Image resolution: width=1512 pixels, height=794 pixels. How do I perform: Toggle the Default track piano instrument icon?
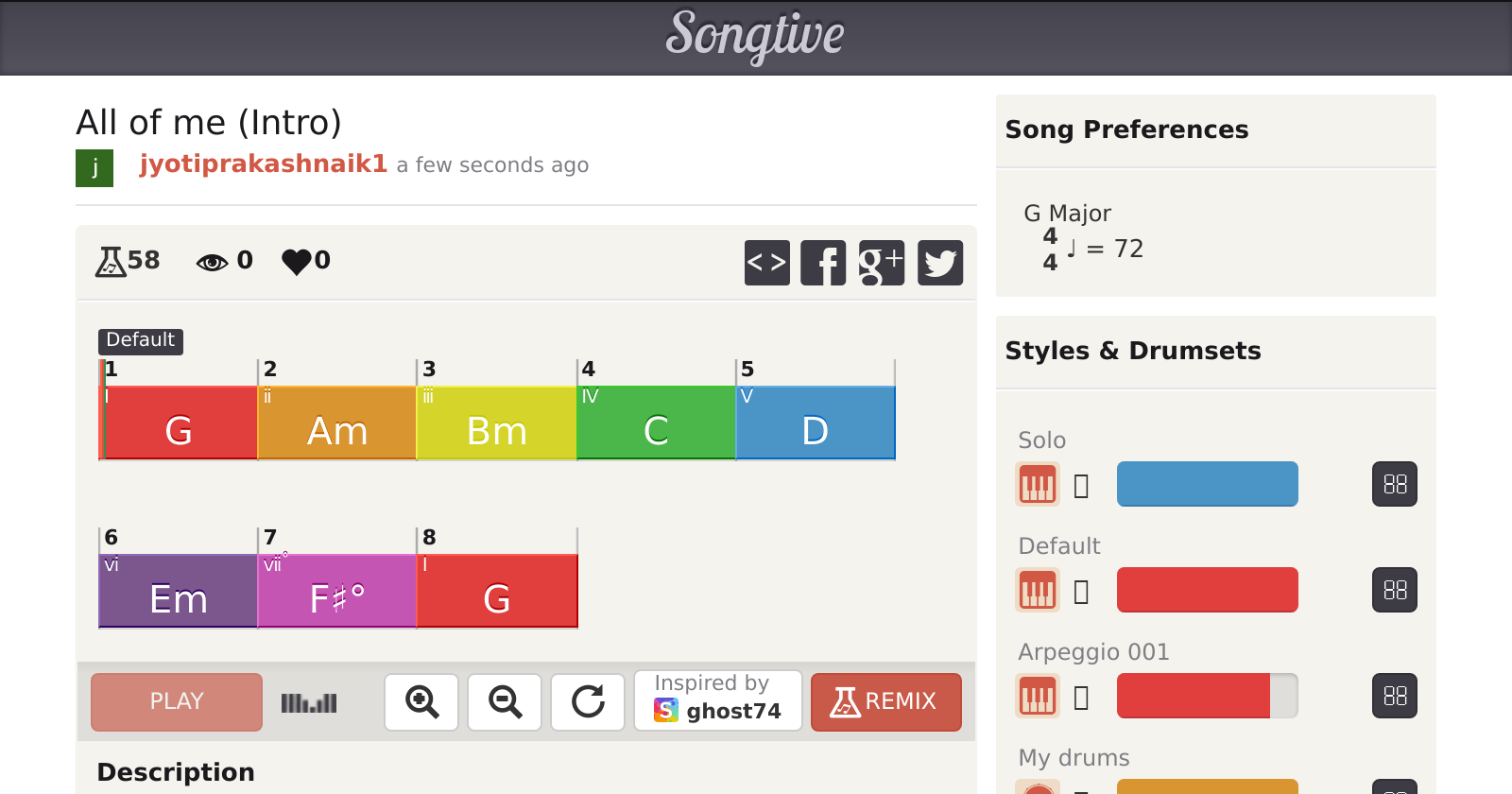[x=1037, y=591]
